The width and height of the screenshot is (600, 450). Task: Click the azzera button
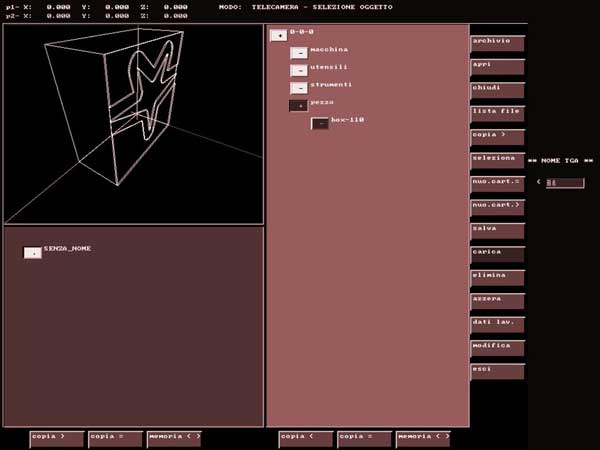click(497, 302)
